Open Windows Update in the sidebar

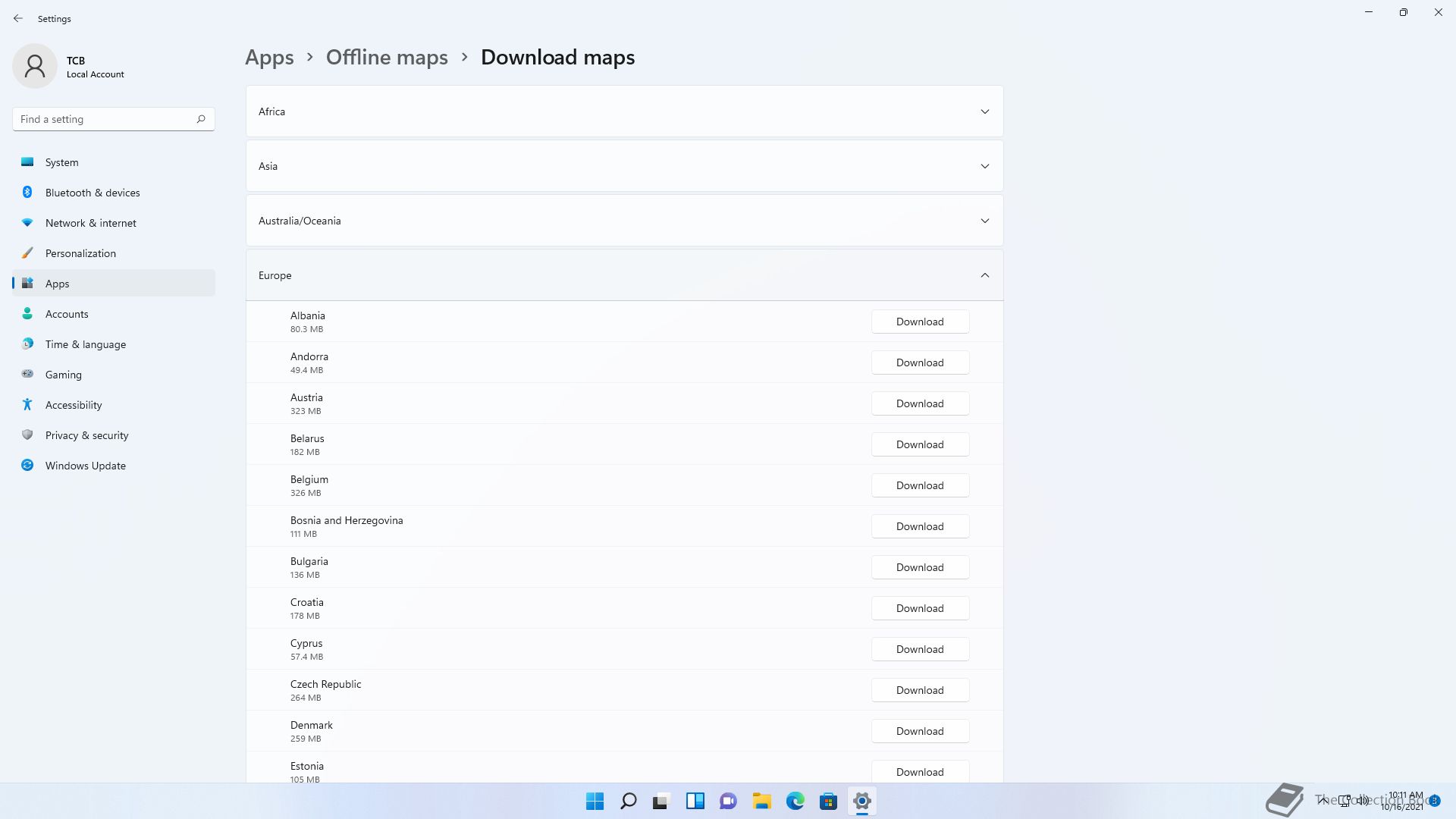click(x=85, y=466)
